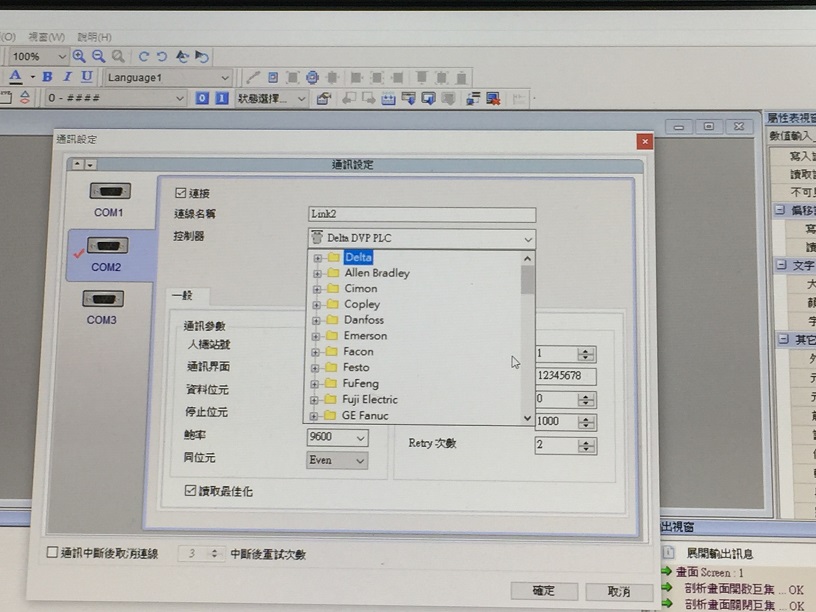
Task: Click the flip horizontal icon
Action: (x=182, y=56)
